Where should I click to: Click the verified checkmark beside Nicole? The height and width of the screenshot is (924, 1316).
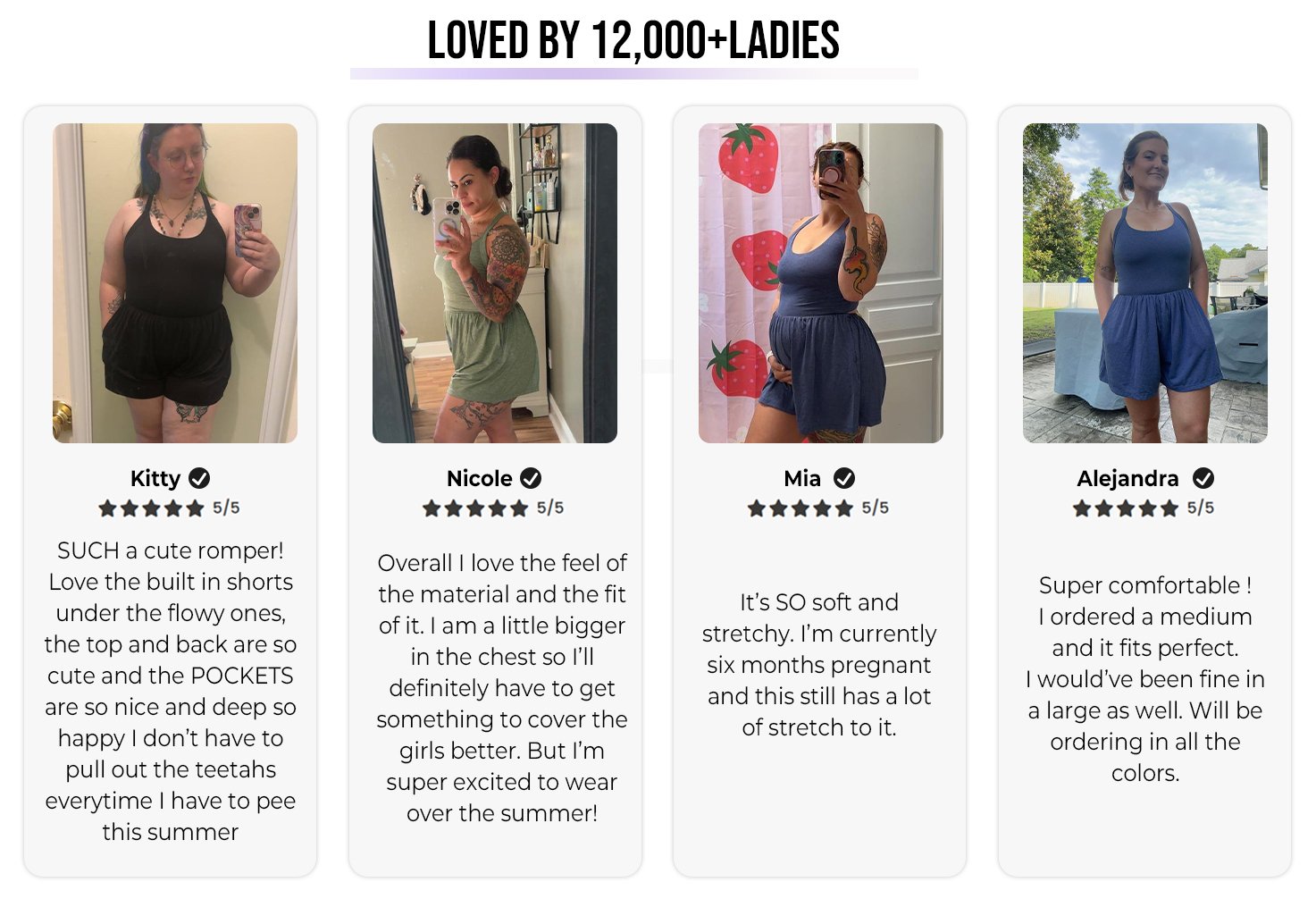point(531,478)
